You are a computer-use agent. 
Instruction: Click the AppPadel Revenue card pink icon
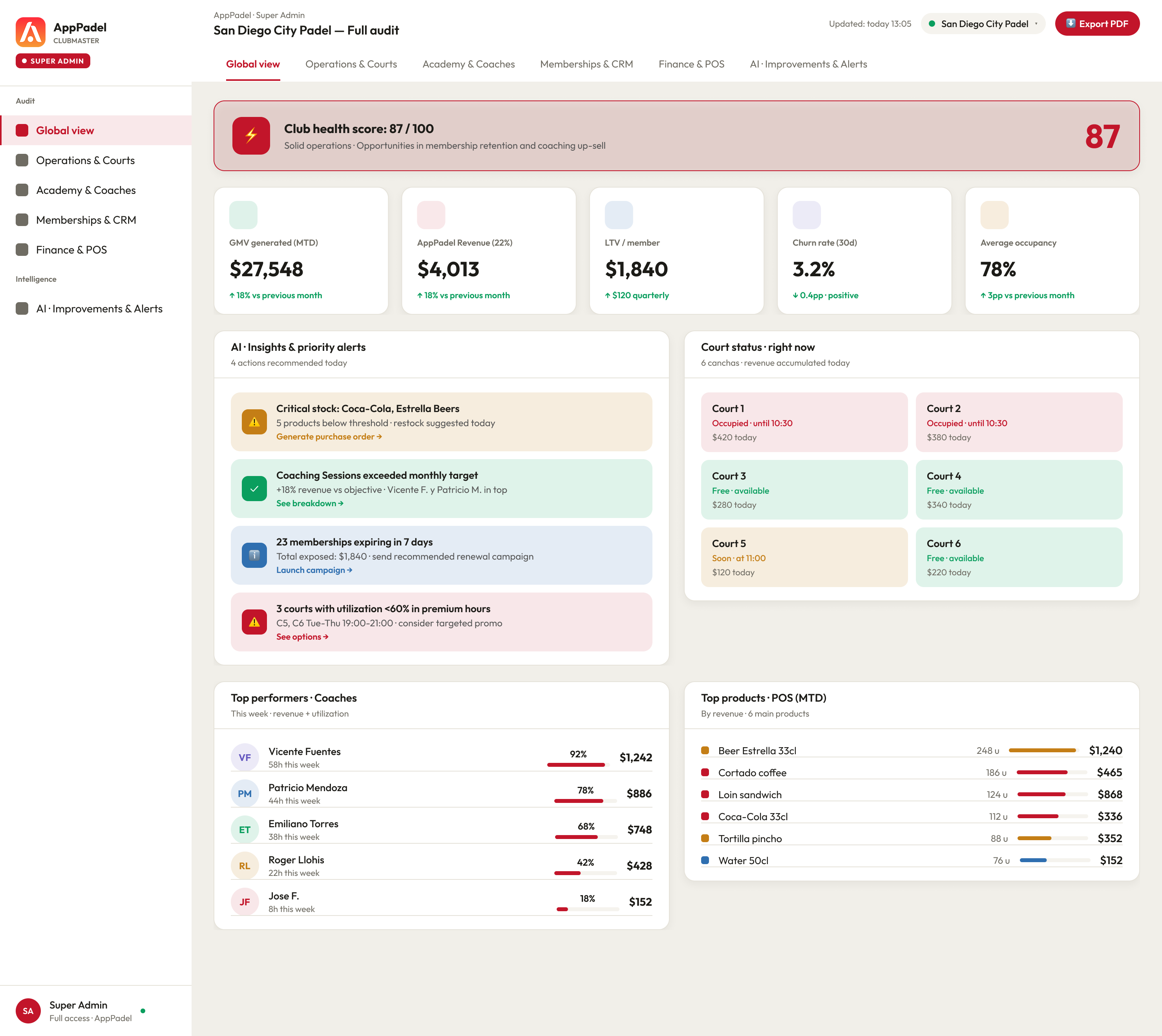431,215
